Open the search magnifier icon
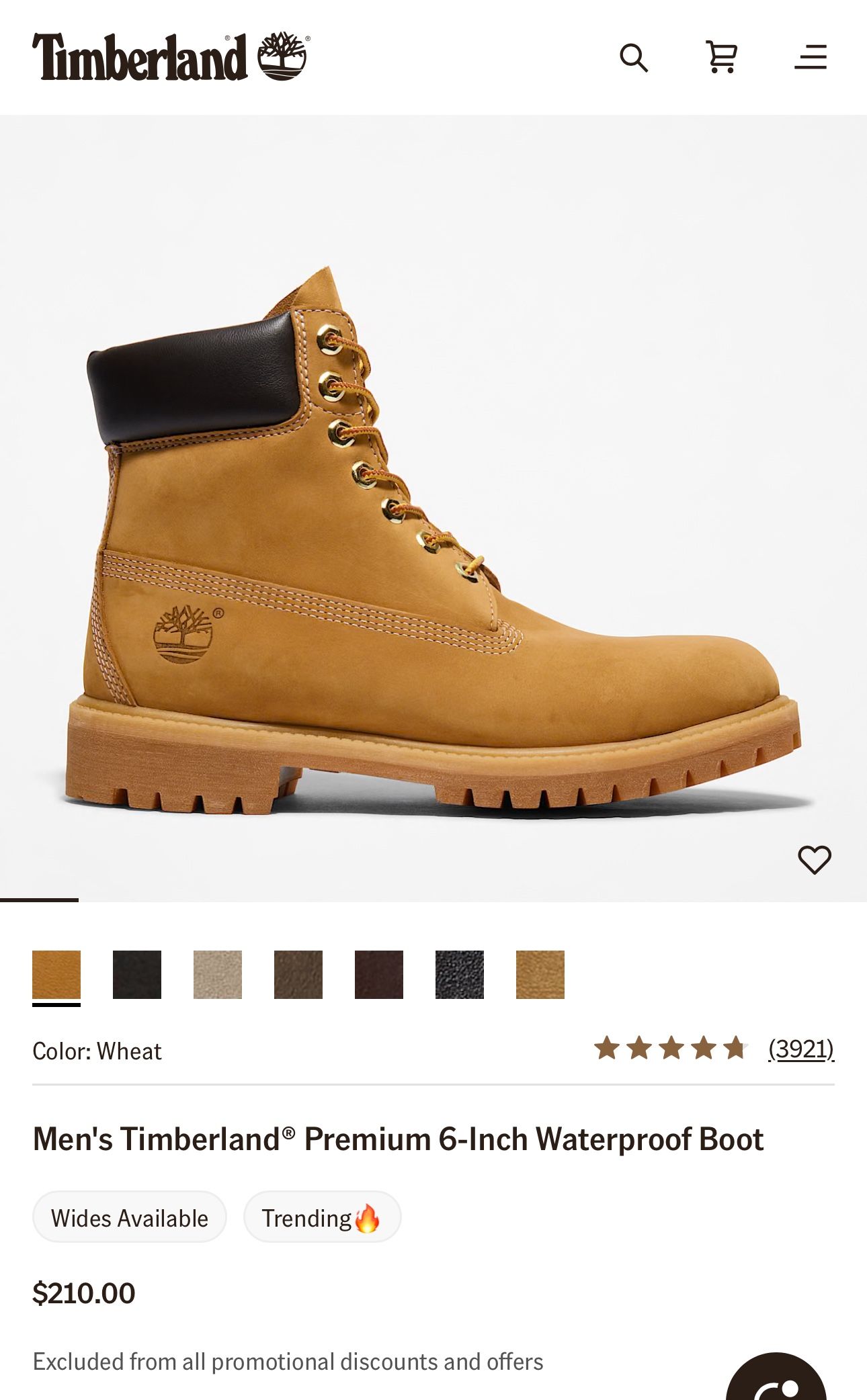The height and width of the screenshot is (1400, 867). pos(634,58)
